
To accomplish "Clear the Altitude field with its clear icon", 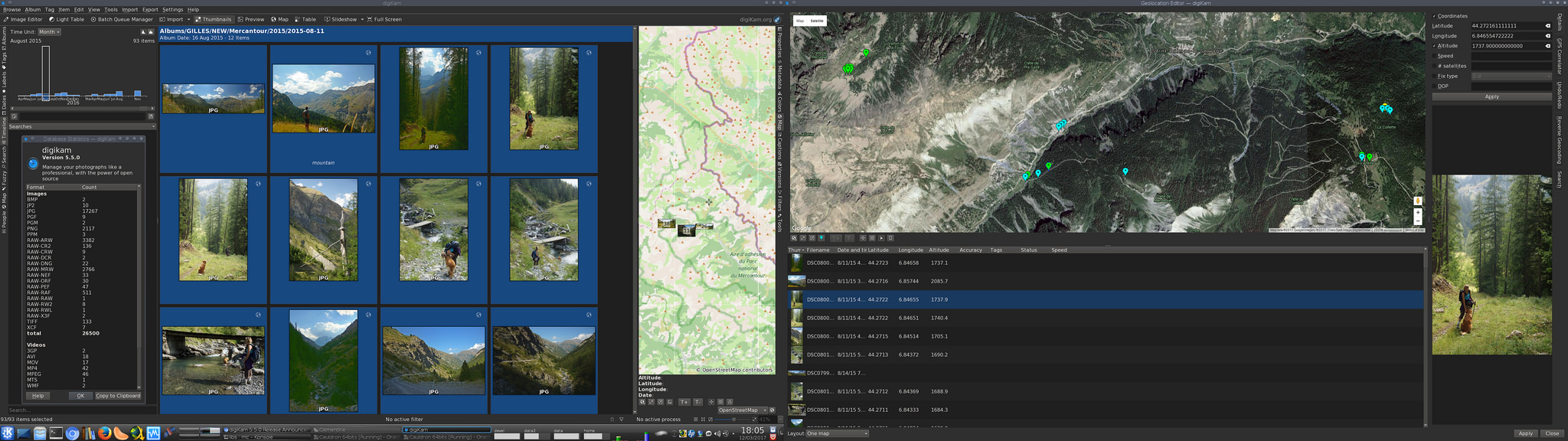I will coord(1547,46).
